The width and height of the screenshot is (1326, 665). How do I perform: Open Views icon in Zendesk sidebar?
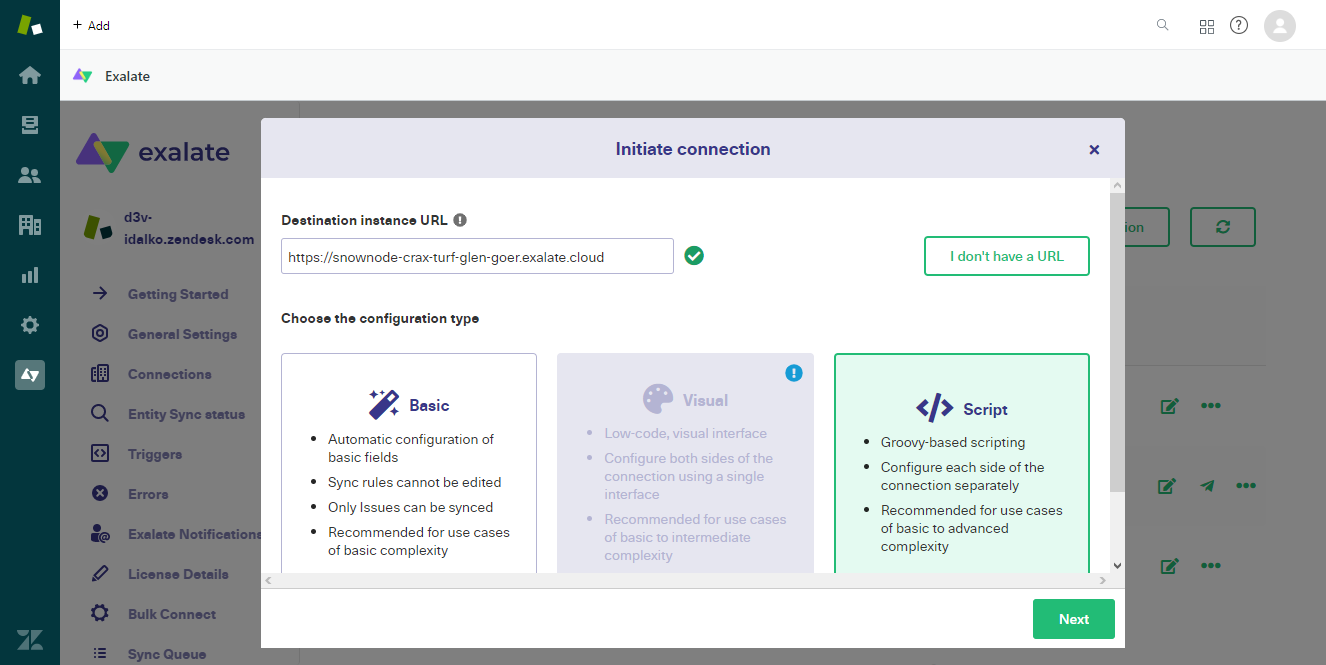coord(30,125)
